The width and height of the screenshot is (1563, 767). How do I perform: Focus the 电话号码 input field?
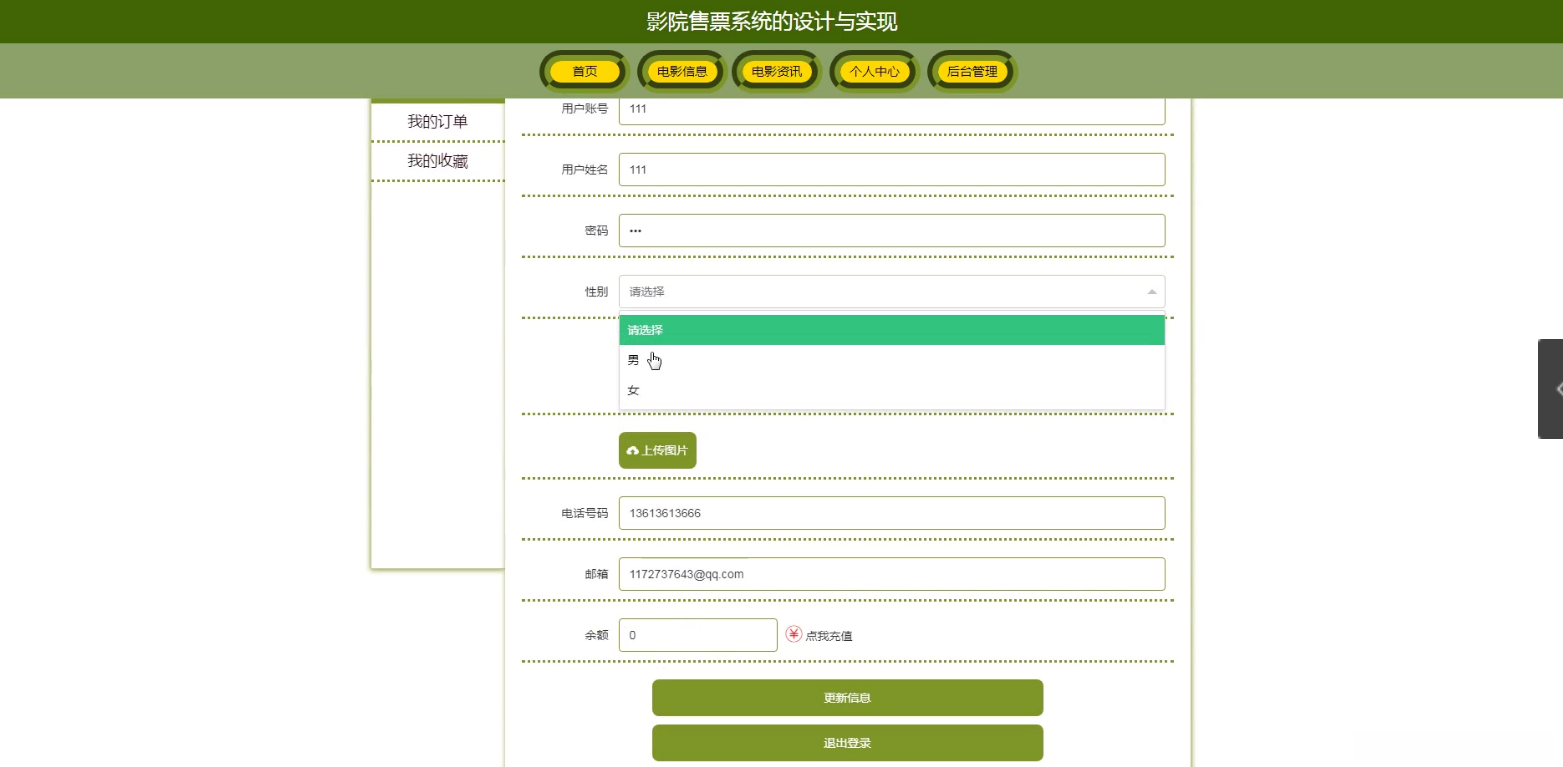(892, 513)
